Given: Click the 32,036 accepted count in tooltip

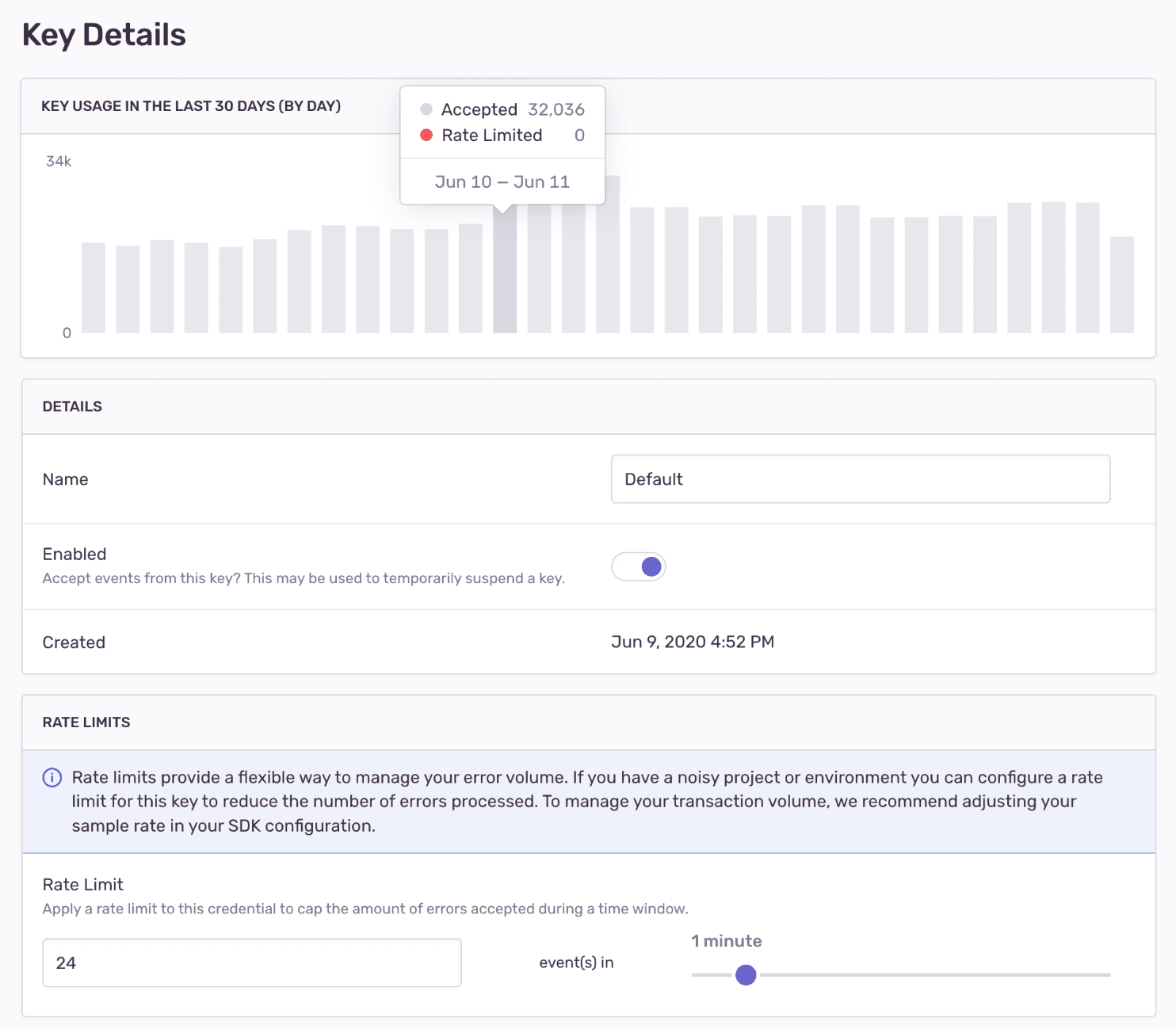Looking at the screenshot, I should pos(556,109).
